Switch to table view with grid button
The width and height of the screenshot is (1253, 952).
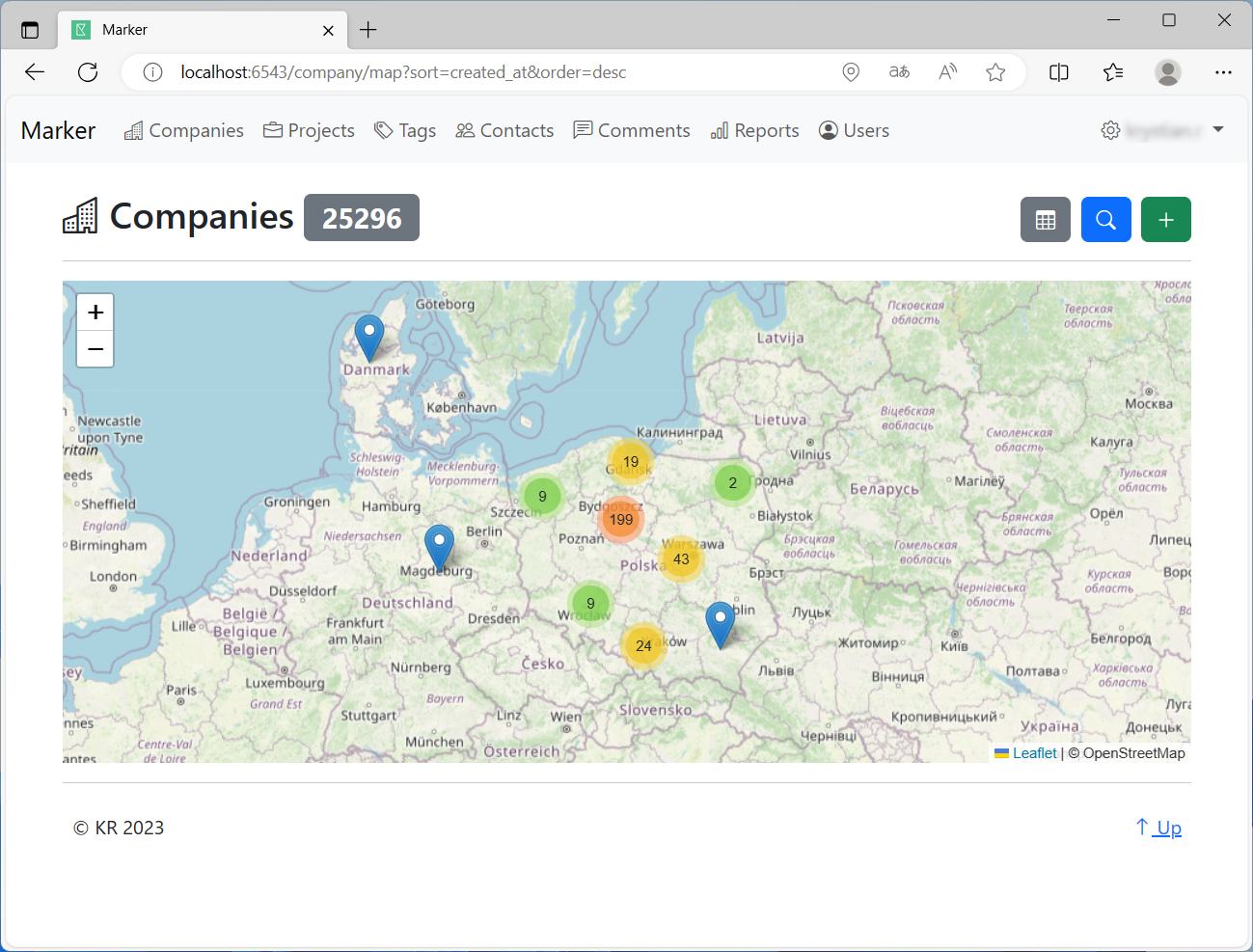point(1046,220)
